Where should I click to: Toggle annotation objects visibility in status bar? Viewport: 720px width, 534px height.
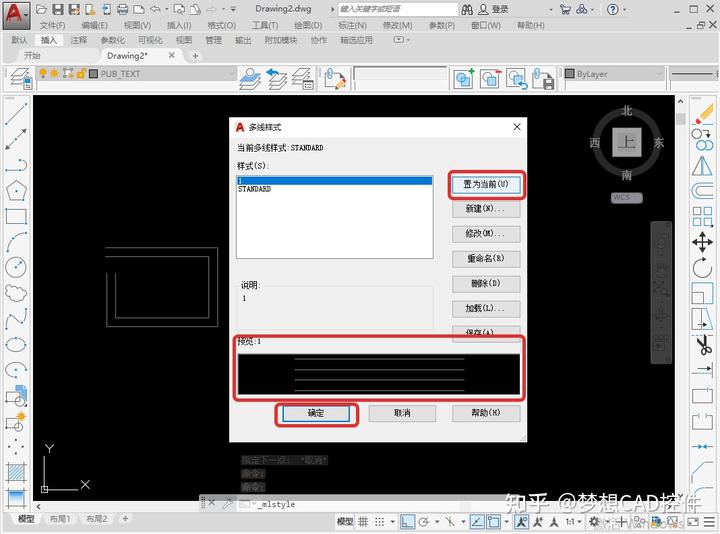[x=522, y=522]
